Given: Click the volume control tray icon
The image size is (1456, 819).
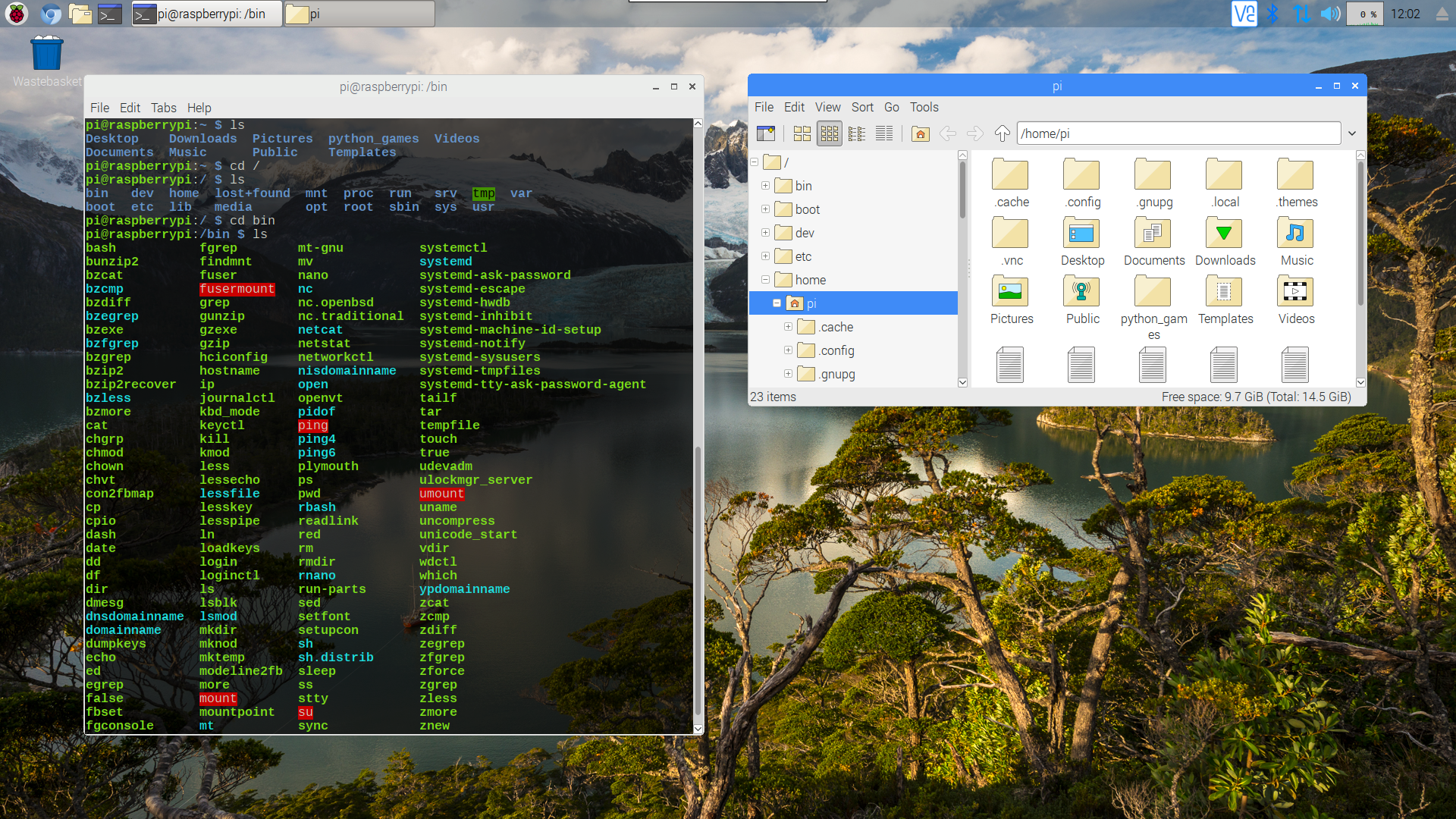Looking at the screenshot, I should (1329, 14).
